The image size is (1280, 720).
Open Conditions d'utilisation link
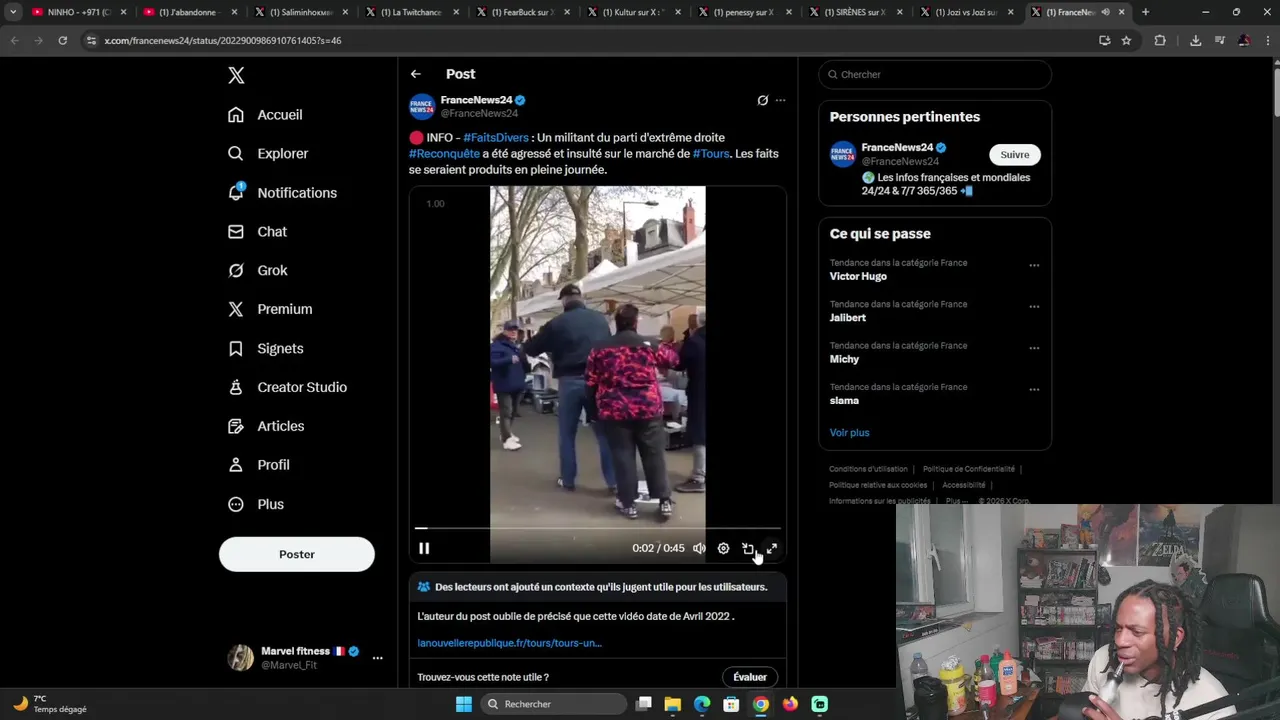(x=868, y=469)
